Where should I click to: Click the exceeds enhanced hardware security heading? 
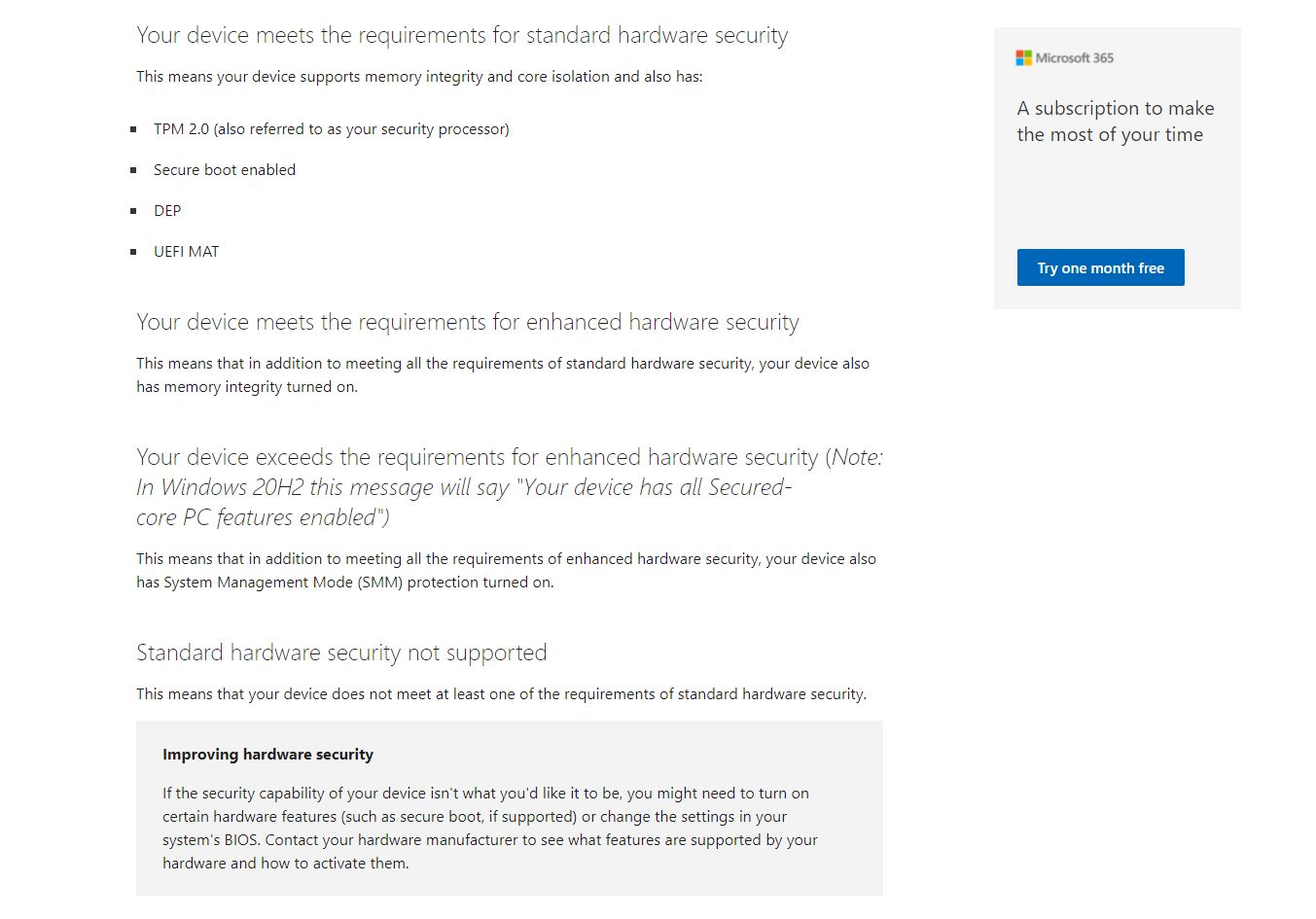509,486
